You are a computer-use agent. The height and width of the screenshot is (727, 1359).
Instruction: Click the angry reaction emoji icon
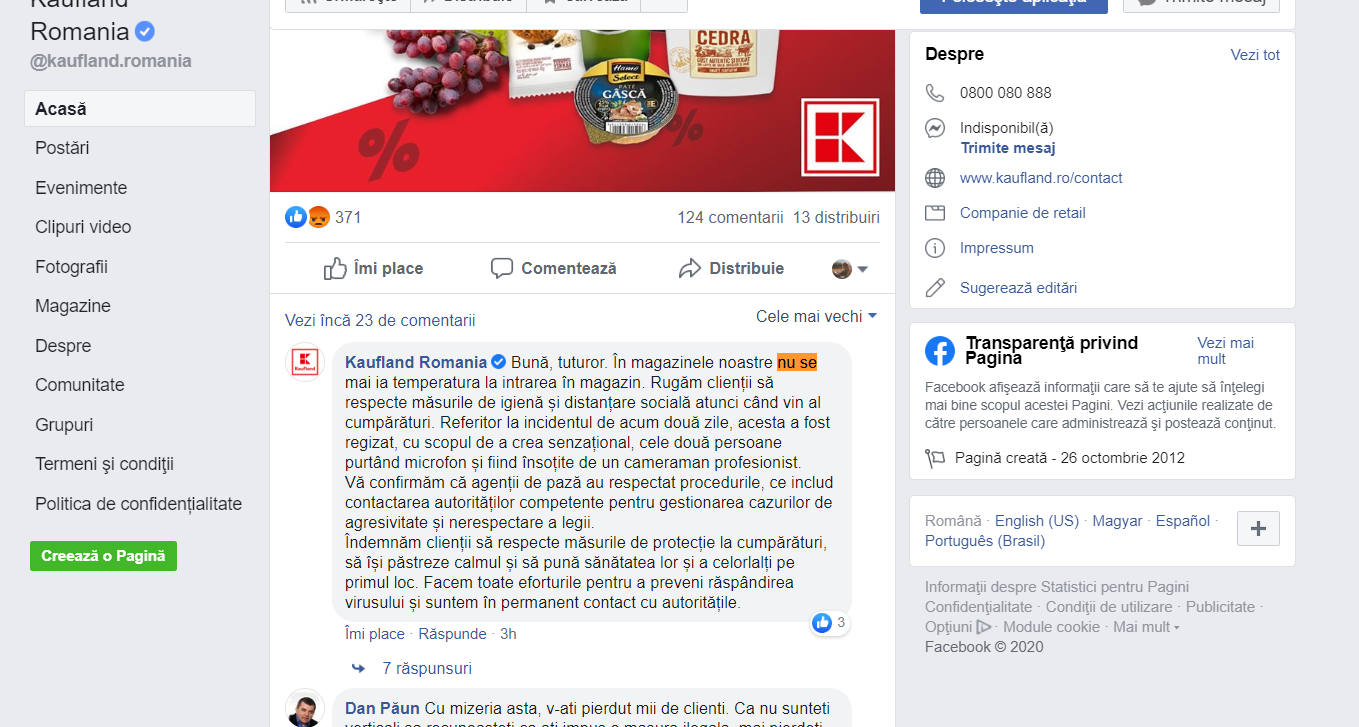(x=318, y=217)
